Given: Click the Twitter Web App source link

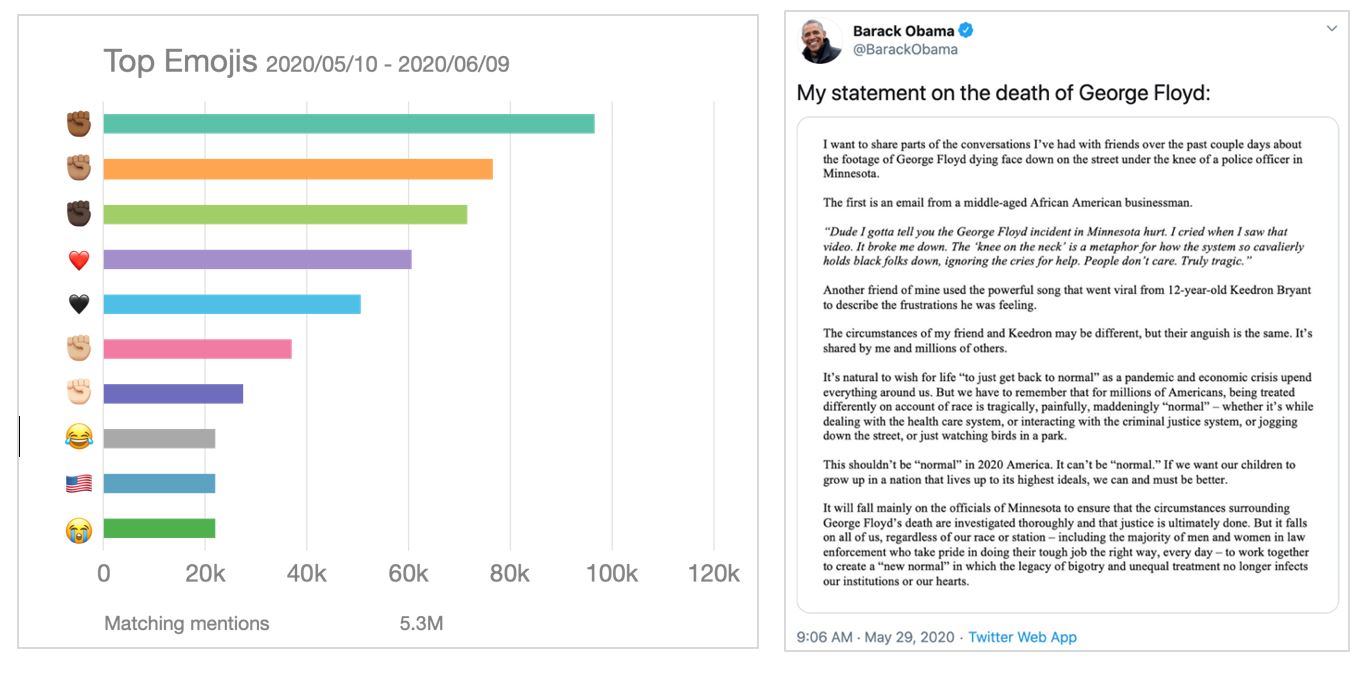Looking at the screenshot, I should coord(1022,636).
